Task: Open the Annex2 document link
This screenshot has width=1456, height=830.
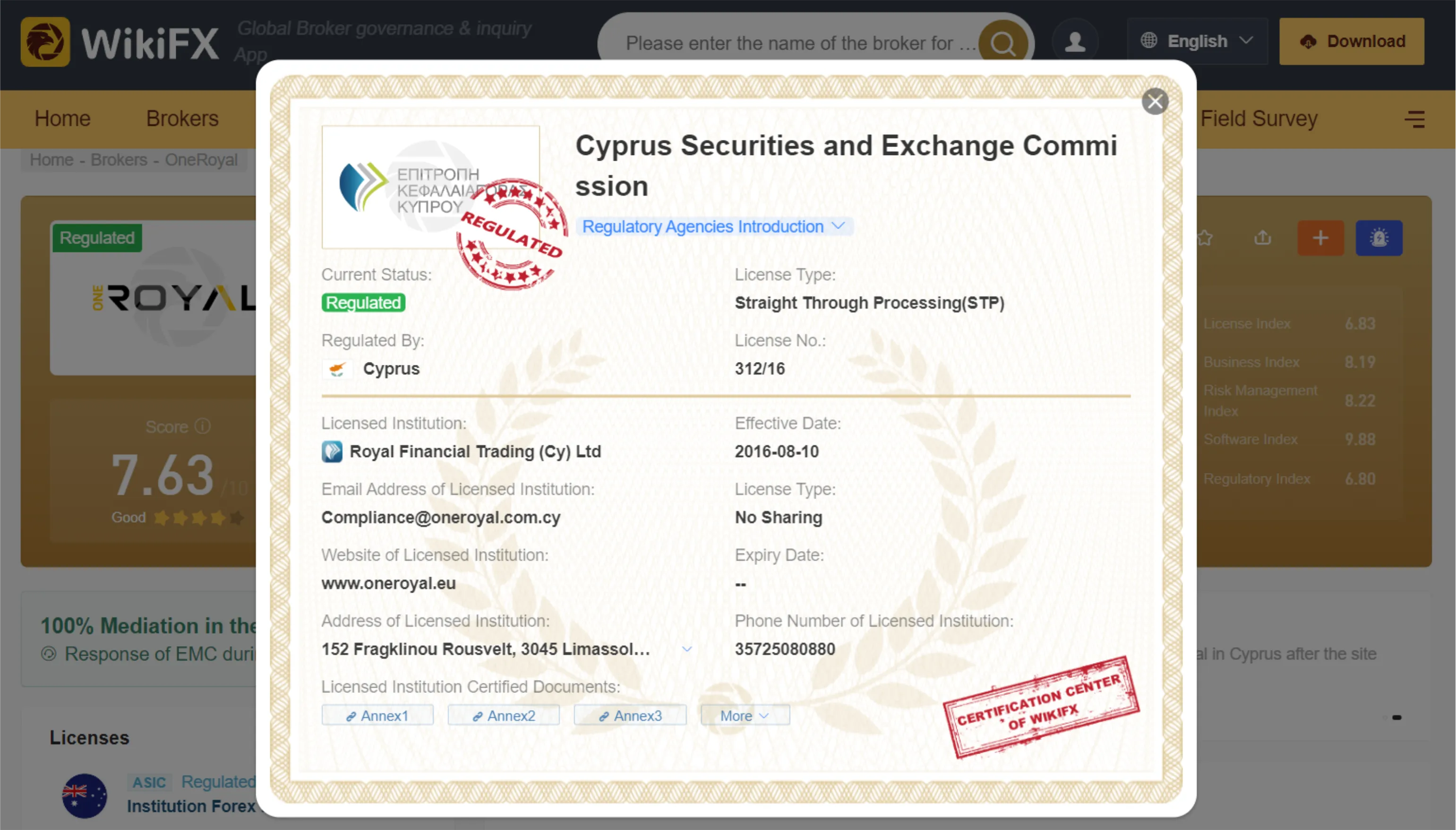Action: point(504,716)
